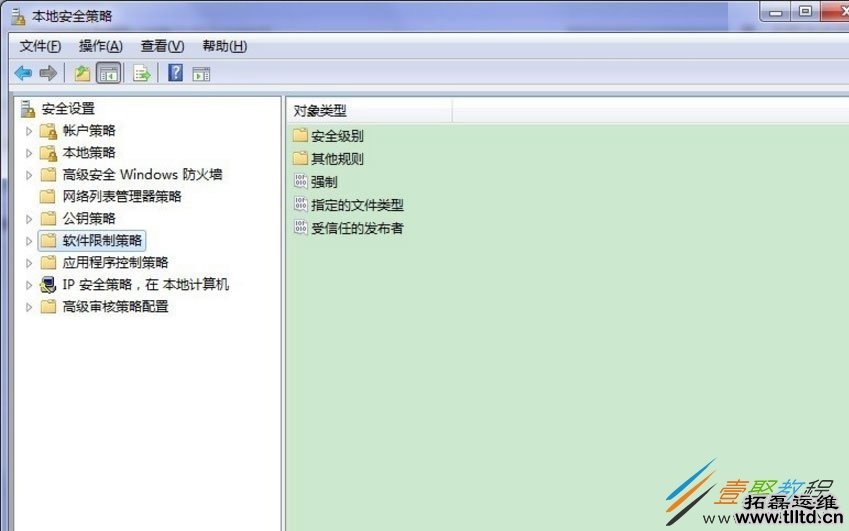
Task: Select the 安全设置 root label
Action: point(68,109)
